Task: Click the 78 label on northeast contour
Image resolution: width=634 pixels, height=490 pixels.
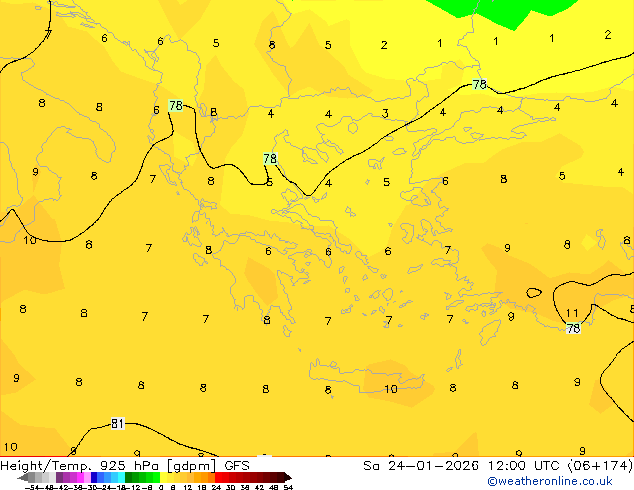Action: (480, 84)
